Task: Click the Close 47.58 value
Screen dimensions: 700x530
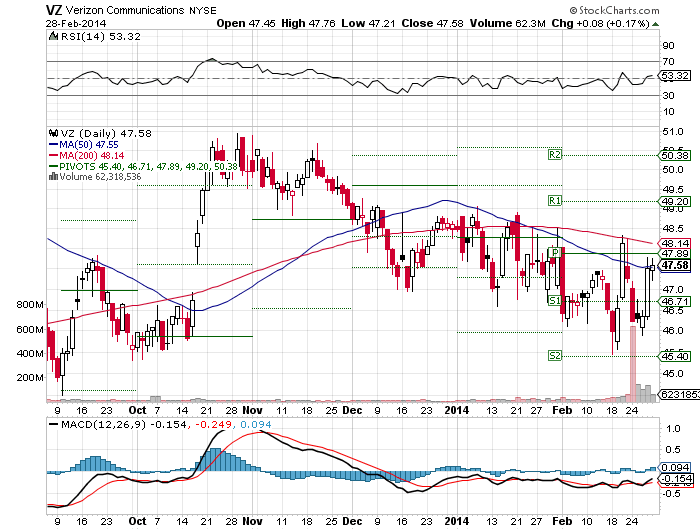Action: (x=432, y=23)
